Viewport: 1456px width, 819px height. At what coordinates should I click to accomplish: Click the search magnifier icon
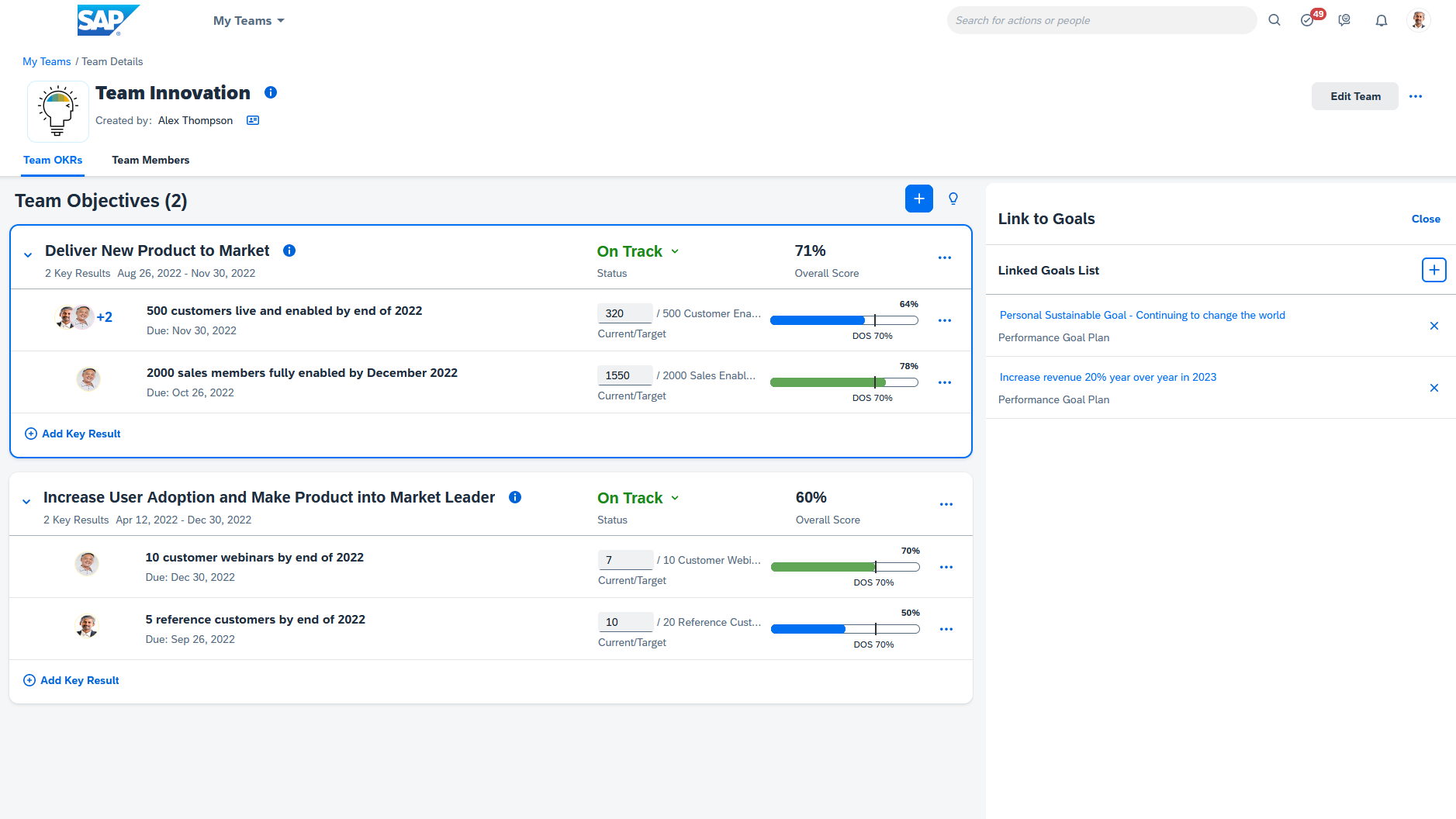coord(1274,20)
